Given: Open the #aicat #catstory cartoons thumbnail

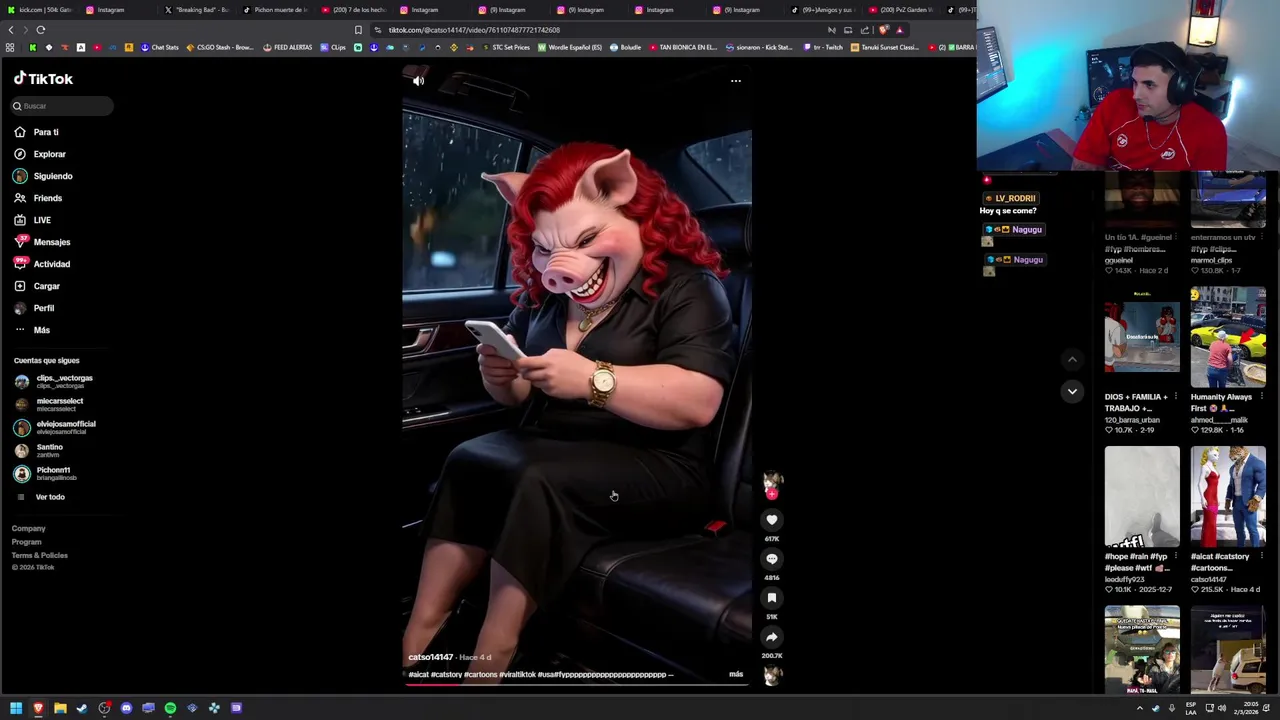Looking at the screenshot, I should (1228, 497).
